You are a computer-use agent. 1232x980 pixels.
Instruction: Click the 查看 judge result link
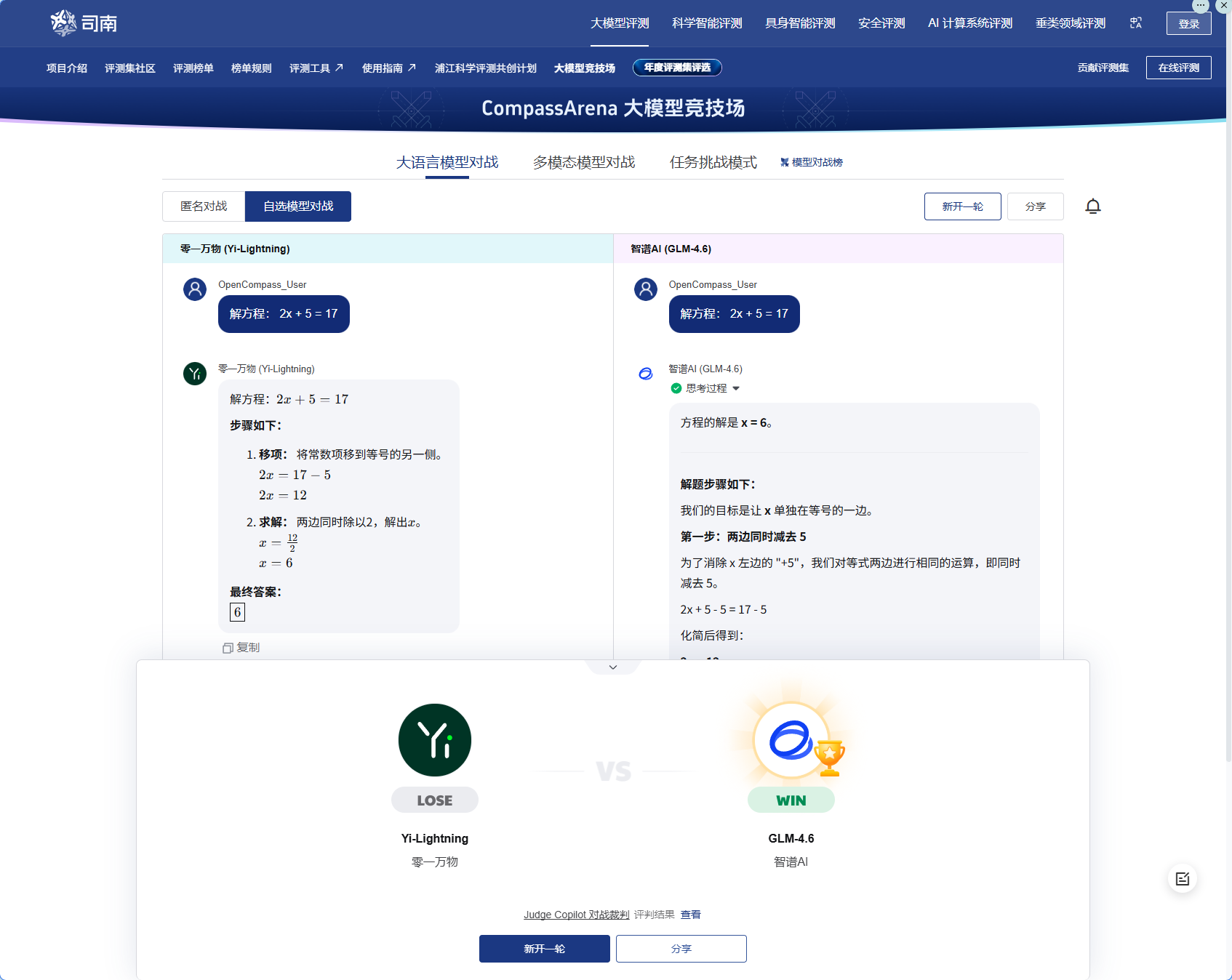pos(691,915)
